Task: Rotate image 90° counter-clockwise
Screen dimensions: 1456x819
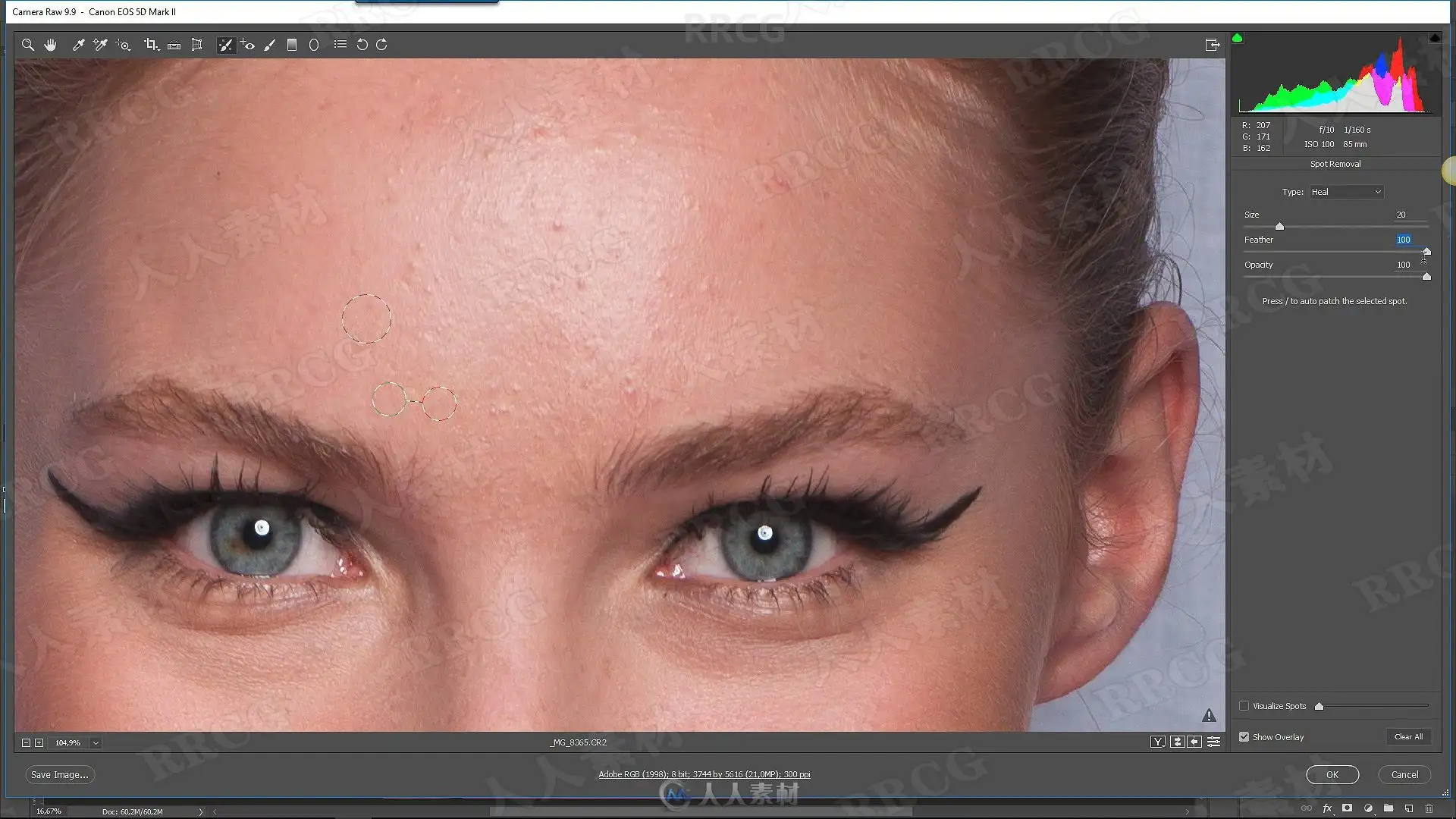Action: (x=362, y=45)
